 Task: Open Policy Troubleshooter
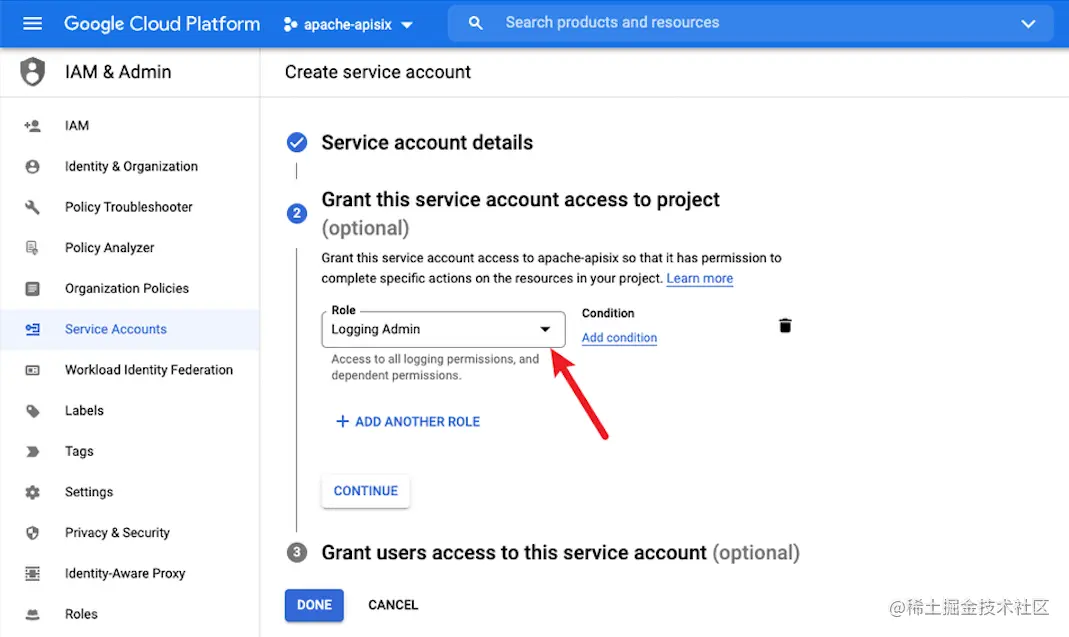[x=130, y=207]
